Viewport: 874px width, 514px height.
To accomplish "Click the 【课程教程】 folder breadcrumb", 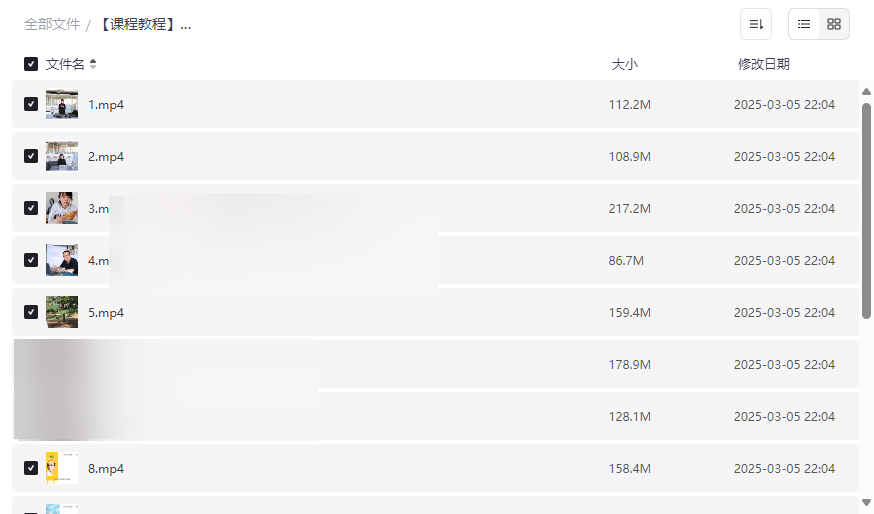I will pos(144,24).
